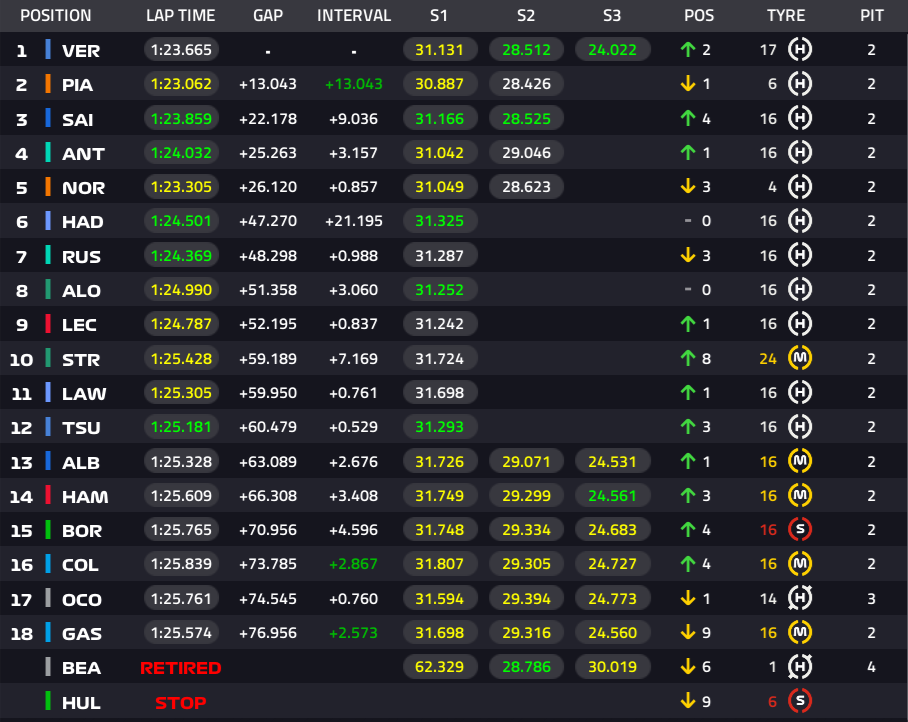Click OCO's used hard tyre icon
The height and width of the screenshot is (722, 908).
click(800, 598)
